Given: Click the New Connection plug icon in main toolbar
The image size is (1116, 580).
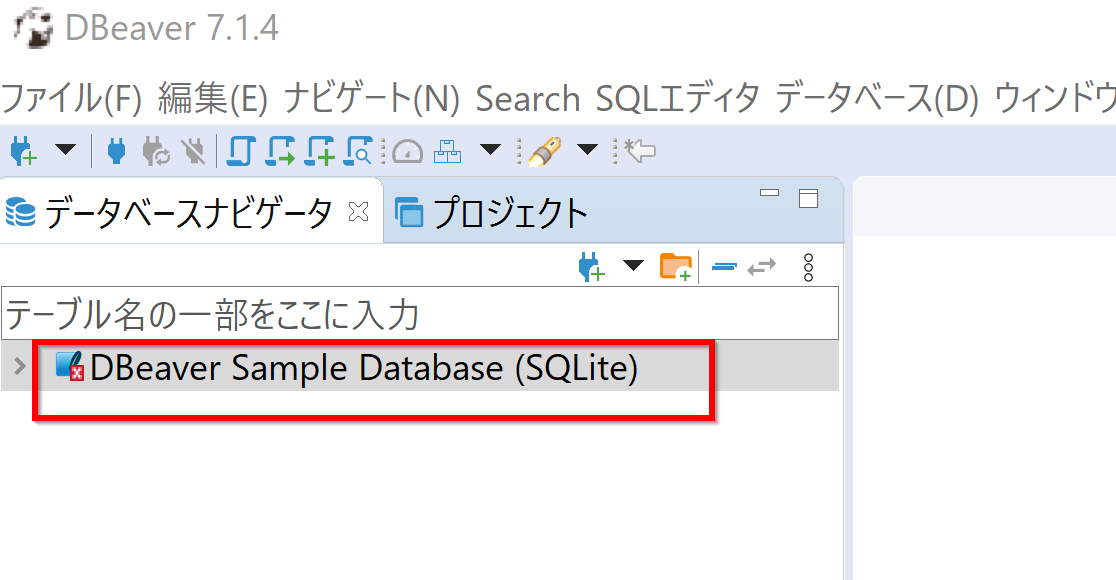Looking at the screenshot, I should (23, 151).
